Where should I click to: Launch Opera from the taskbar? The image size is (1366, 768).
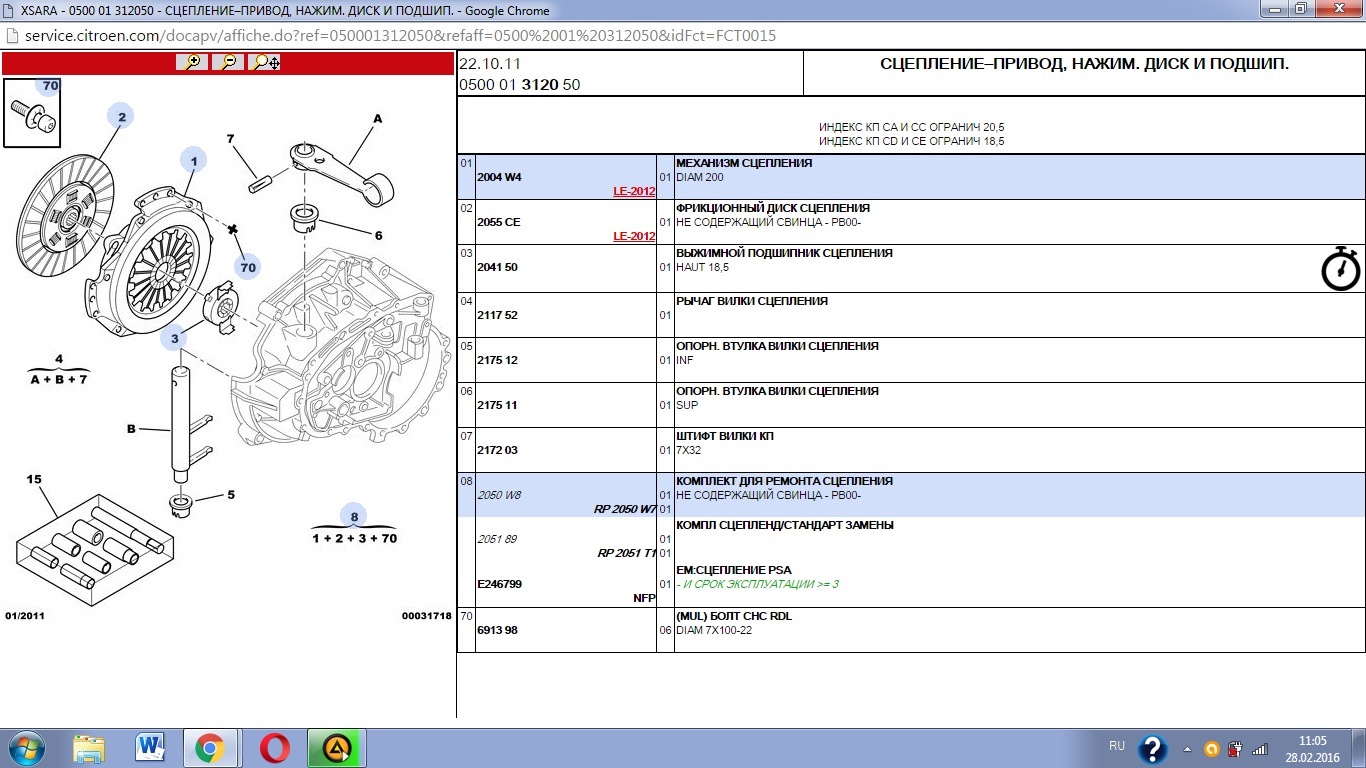tap(274, 748)
